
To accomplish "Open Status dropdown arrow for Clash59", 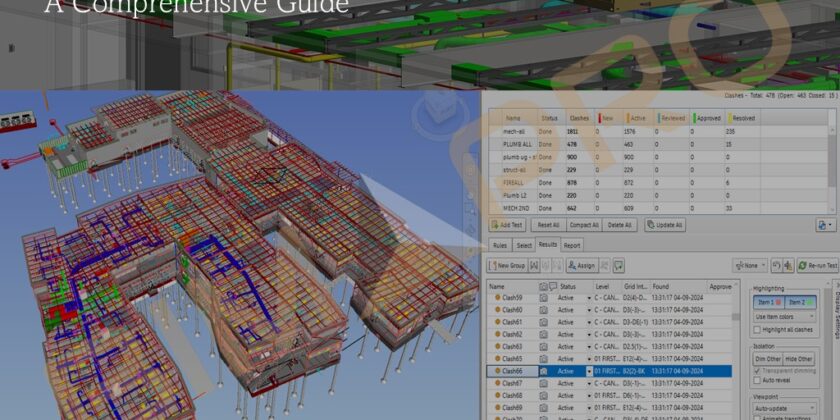I will tap(589, 298).
